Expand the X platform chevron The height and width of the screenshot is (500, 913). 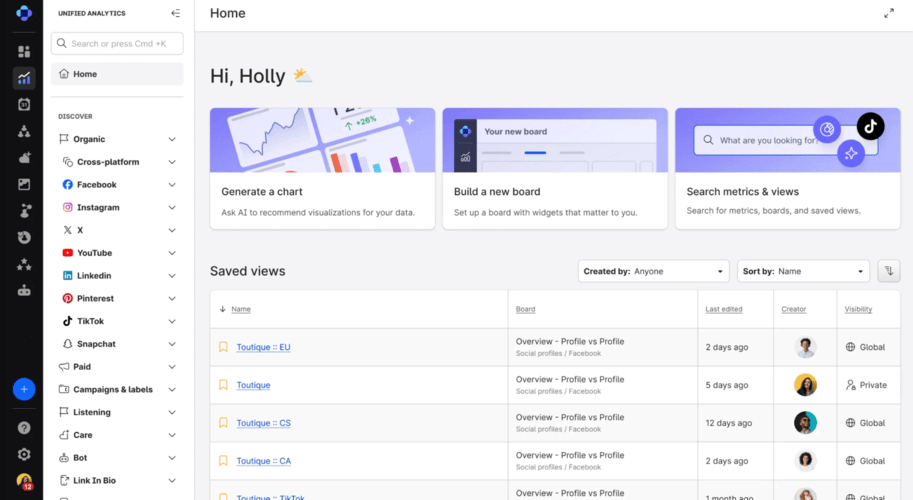coord(172,230)
